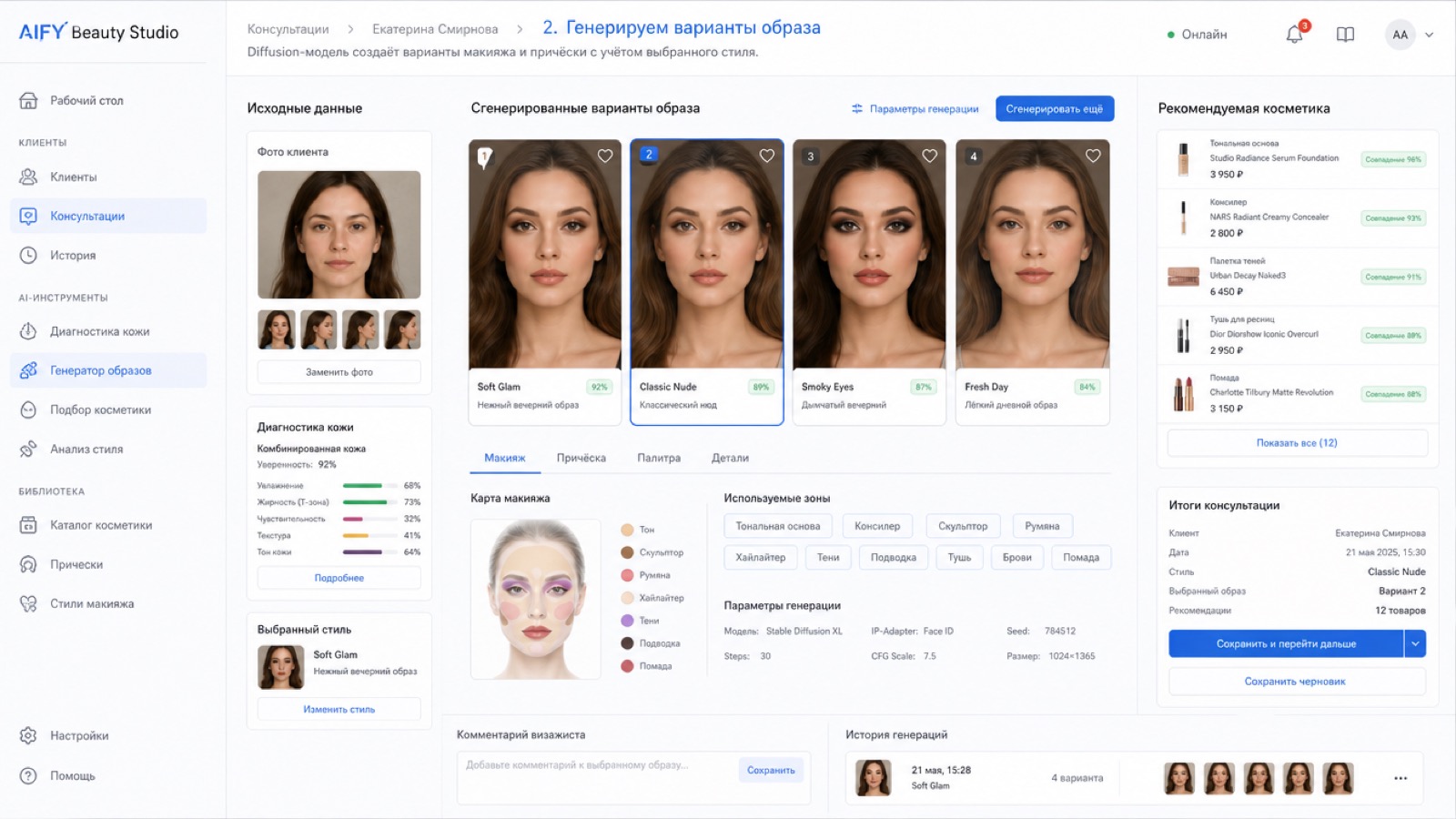
Task: Favorite the Fresh Day variant with heart
Action: coord(1093,156)
